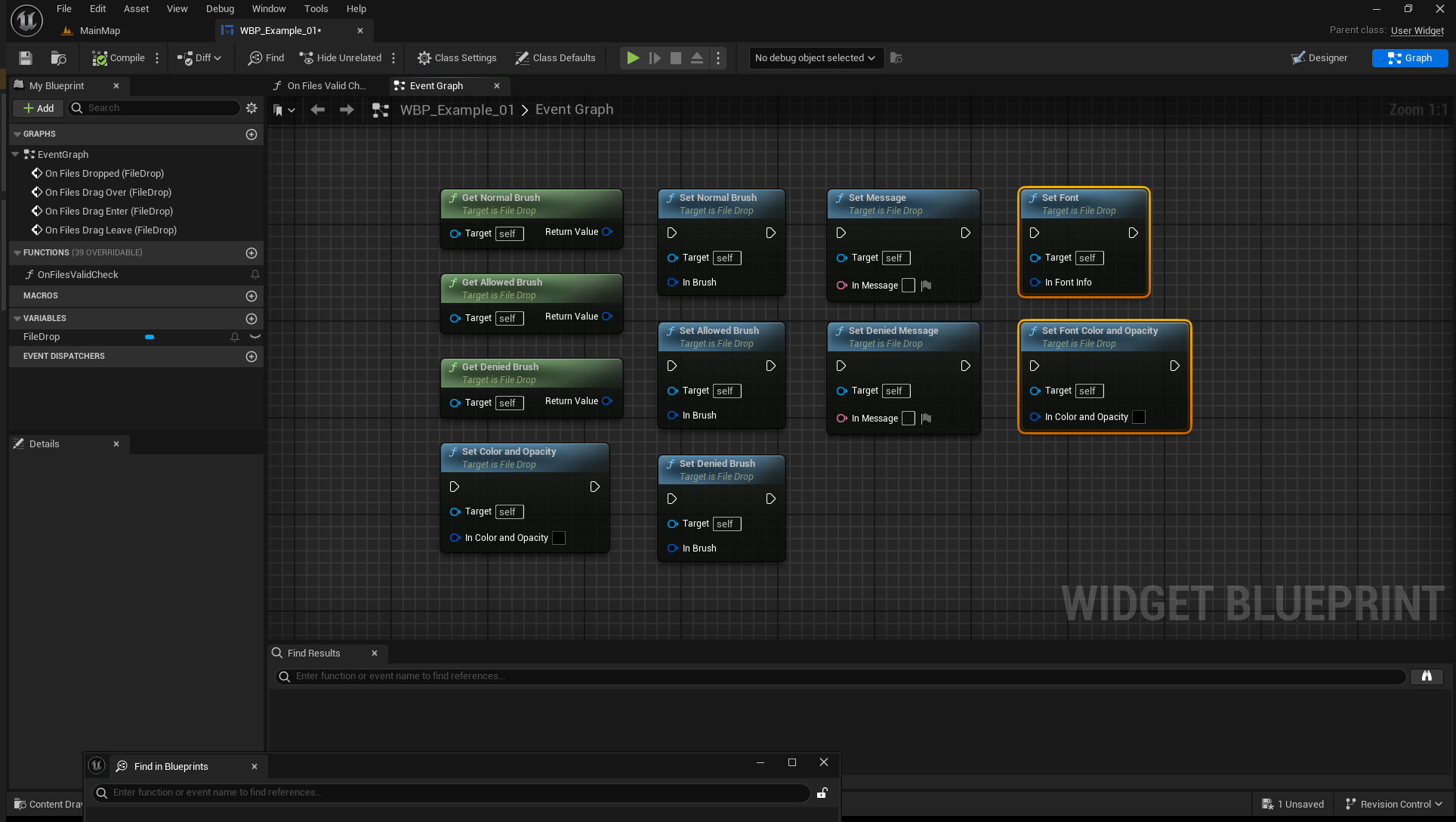Image resolution: width=1456 pixels, height=822 pixels.
Task: Click Browse to asset icon in toolbar
Action: [x=58, y=58]
